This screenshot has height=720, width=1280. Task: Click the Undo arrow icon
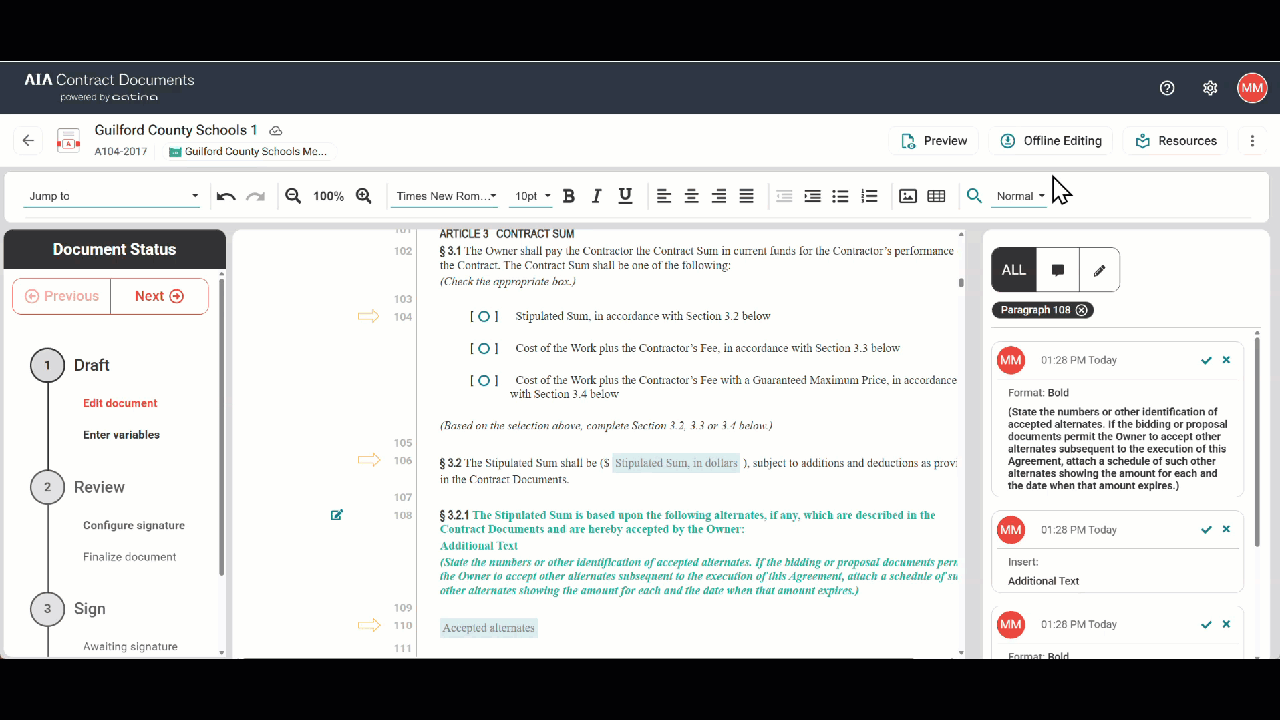[x=226, y=196]
